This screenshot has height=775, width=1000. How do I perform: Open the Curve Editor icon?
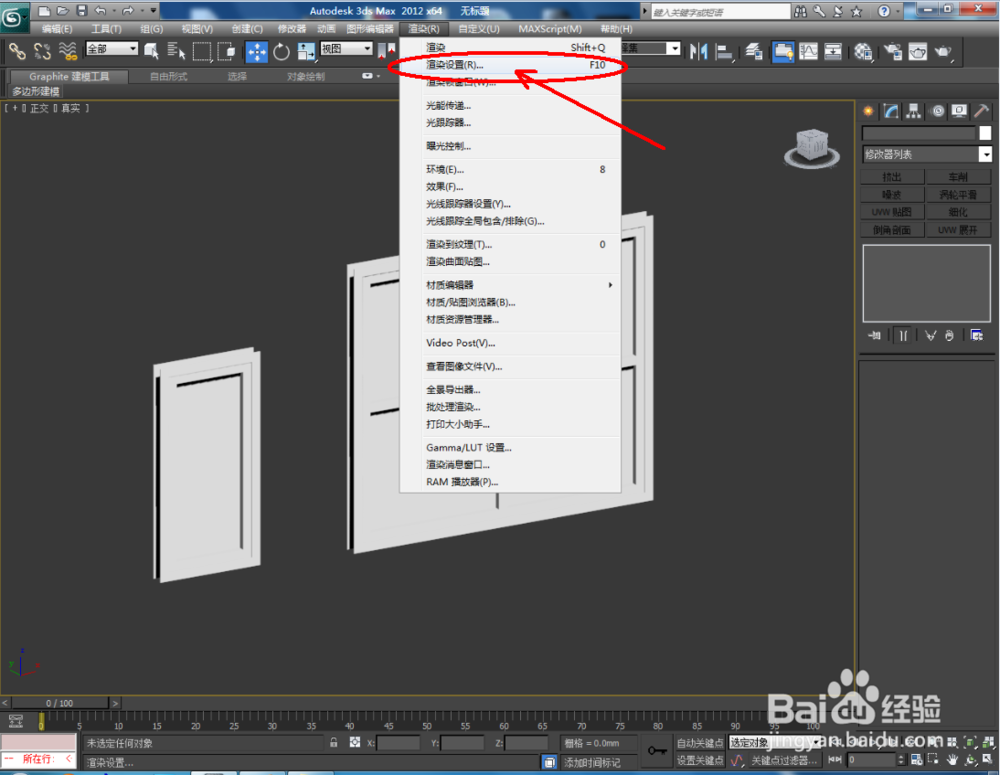pyautogui.click(x=809, y=52)
